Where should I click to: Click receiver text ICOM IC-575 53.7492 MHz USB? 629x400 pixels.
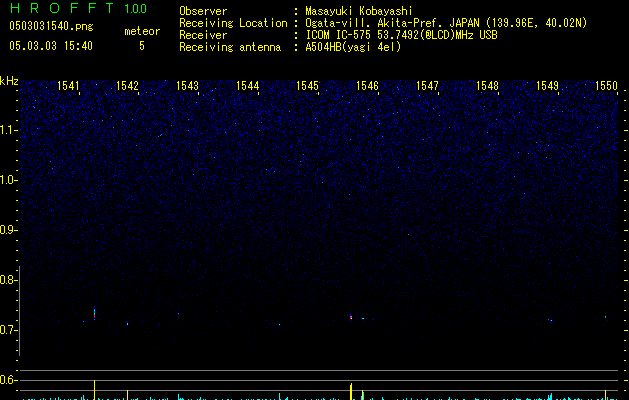coord(402,35)
